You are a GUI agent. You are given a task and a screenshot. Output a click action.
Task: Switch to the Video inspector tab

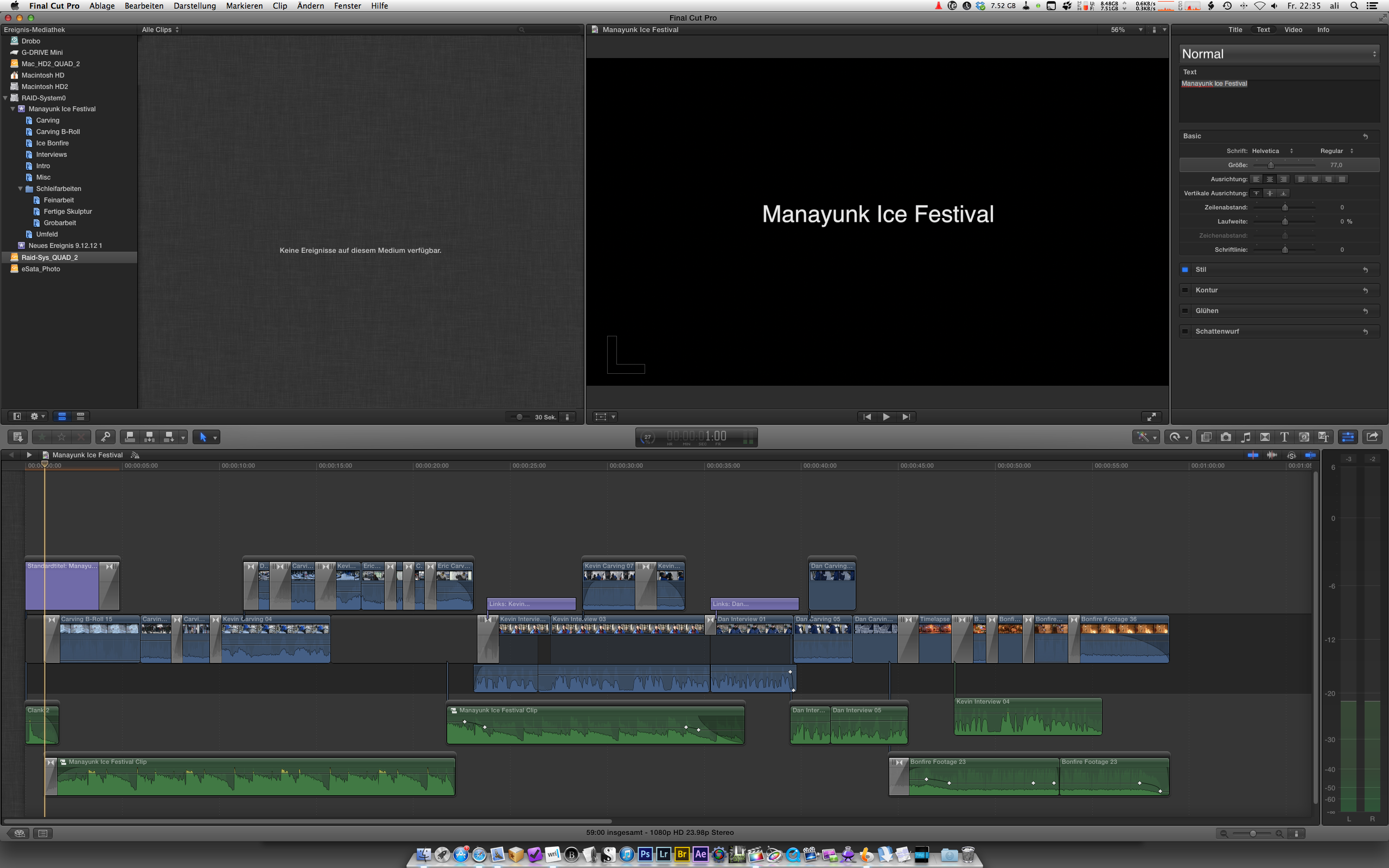point(1293,29)
